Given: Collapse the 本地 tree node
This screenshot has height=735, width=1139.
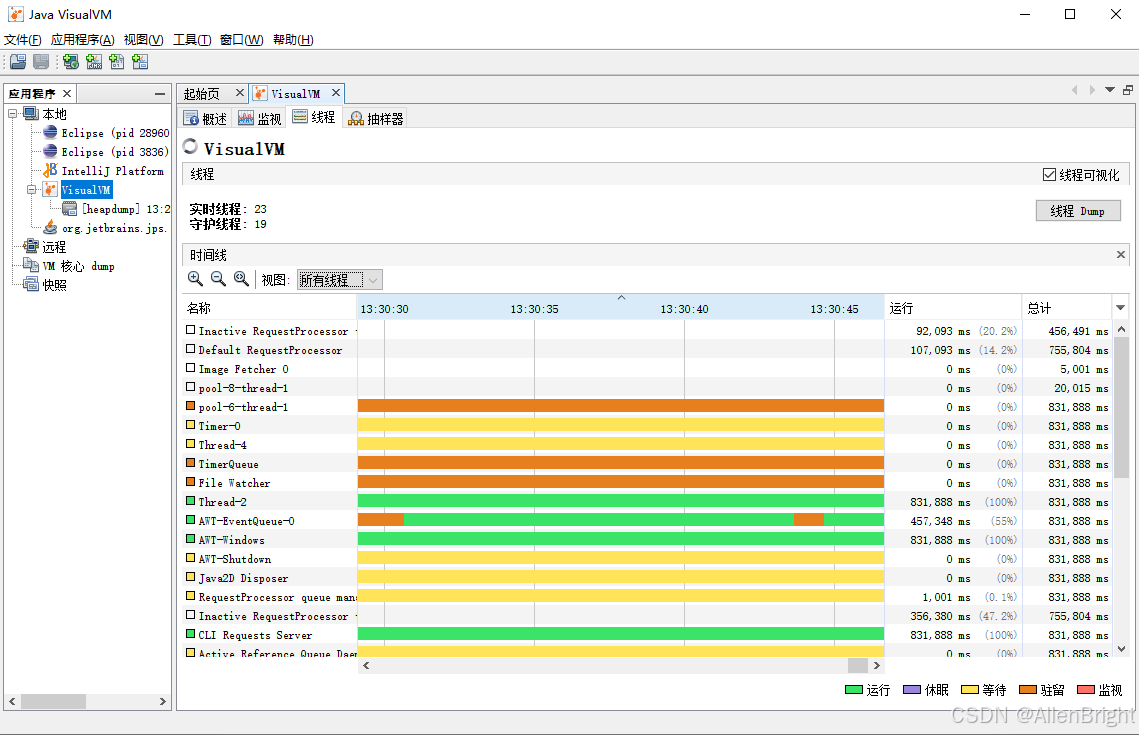Looking at the screenshot, I should pos(12,113).
